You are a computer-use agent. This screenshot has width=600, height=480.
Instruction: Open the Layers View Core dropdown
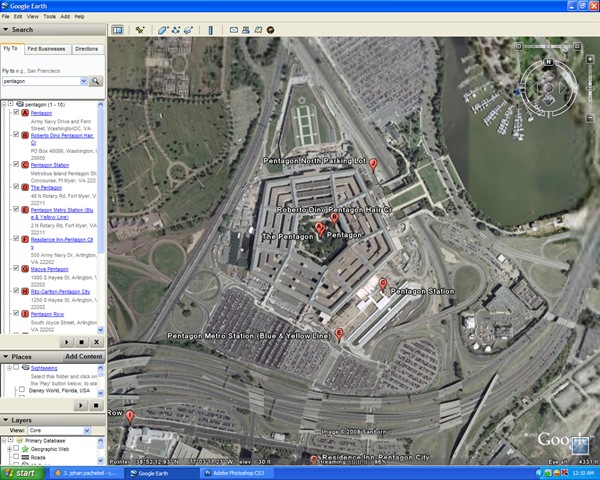[x=87, y=431]
